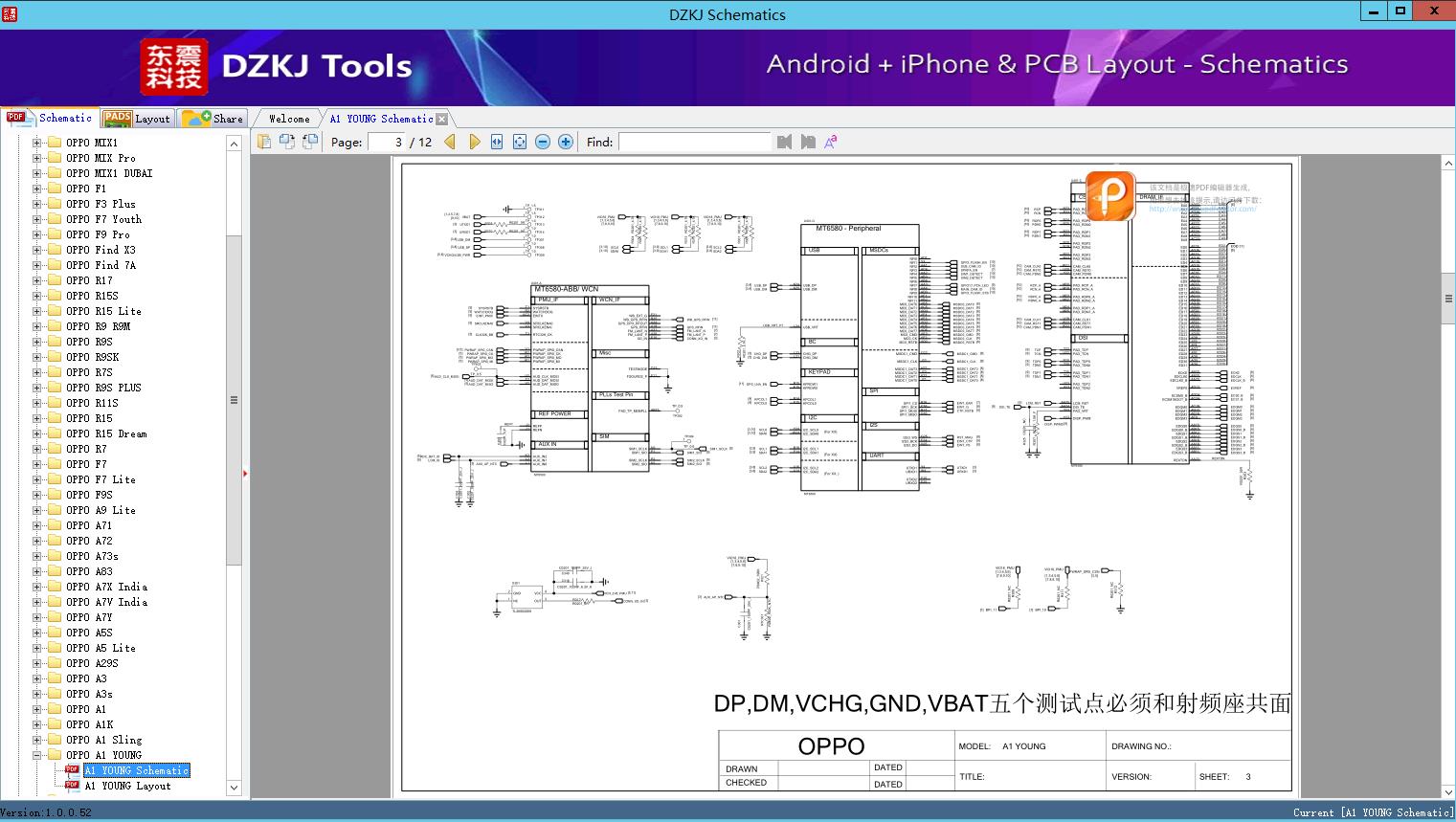
Task: Select OPPO R11S in tree
Action: 92,403
